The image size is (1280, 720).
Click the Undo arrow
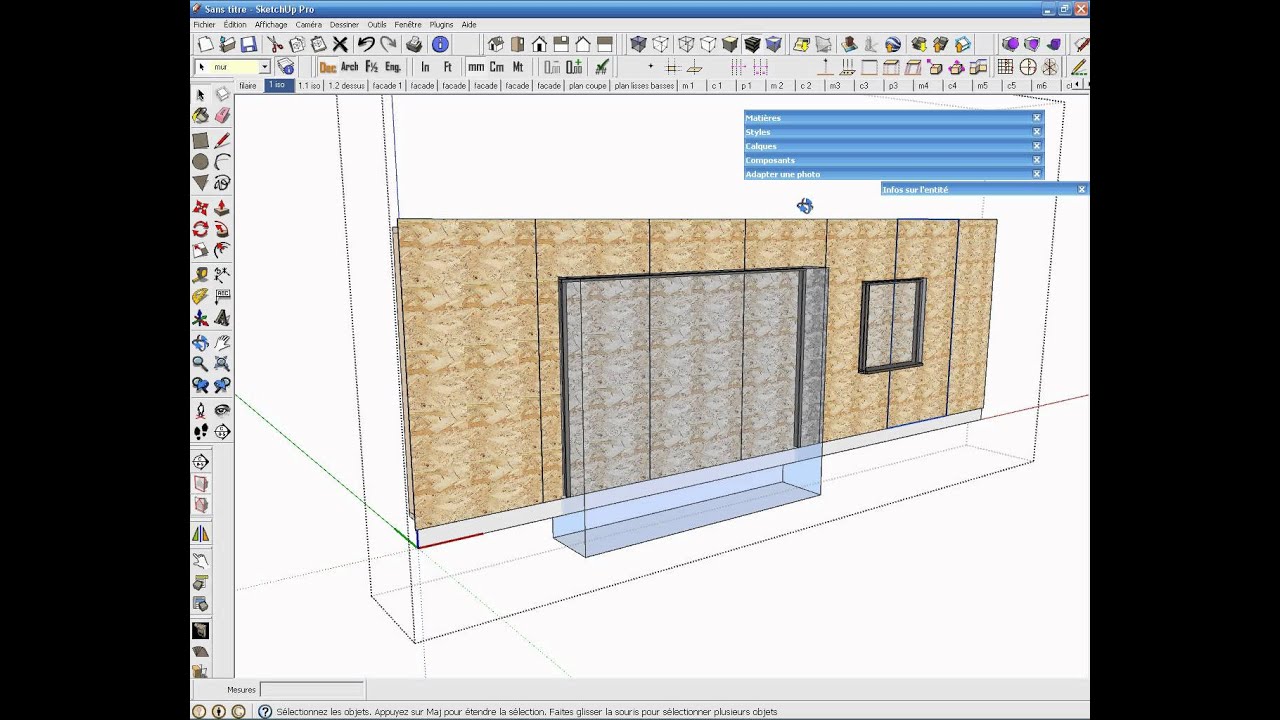click(x=366, y=44)
